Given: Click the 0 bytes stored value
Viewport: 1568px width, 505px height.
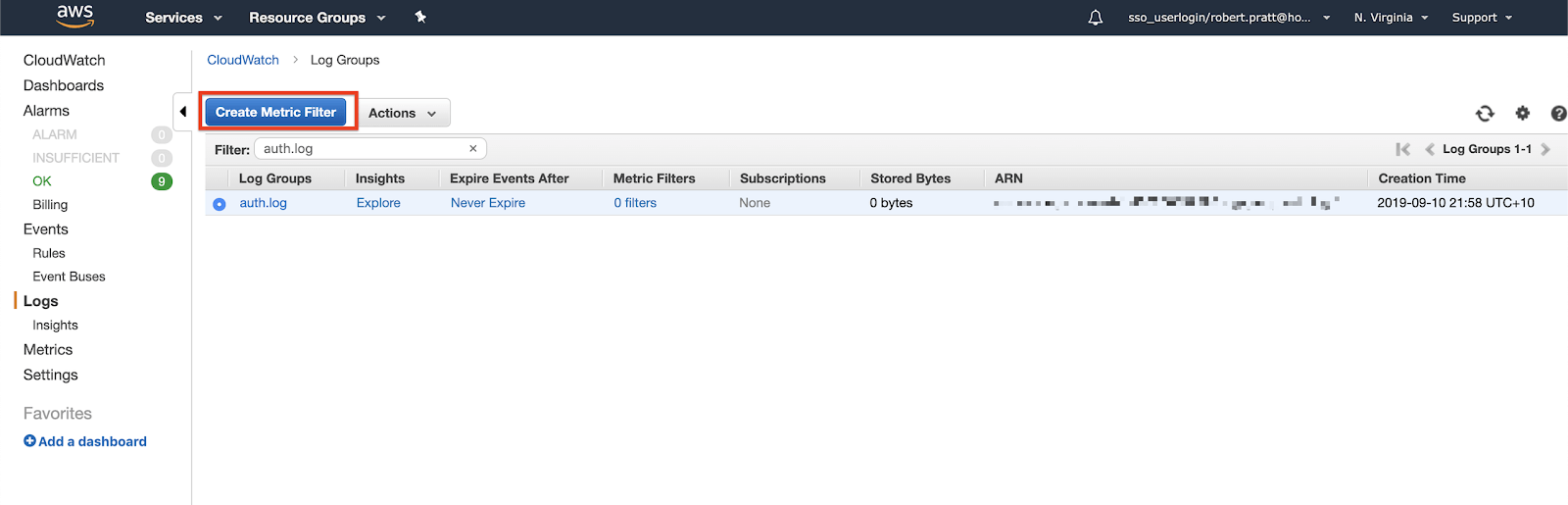Looking at the screenshot, I should (891, 203).
